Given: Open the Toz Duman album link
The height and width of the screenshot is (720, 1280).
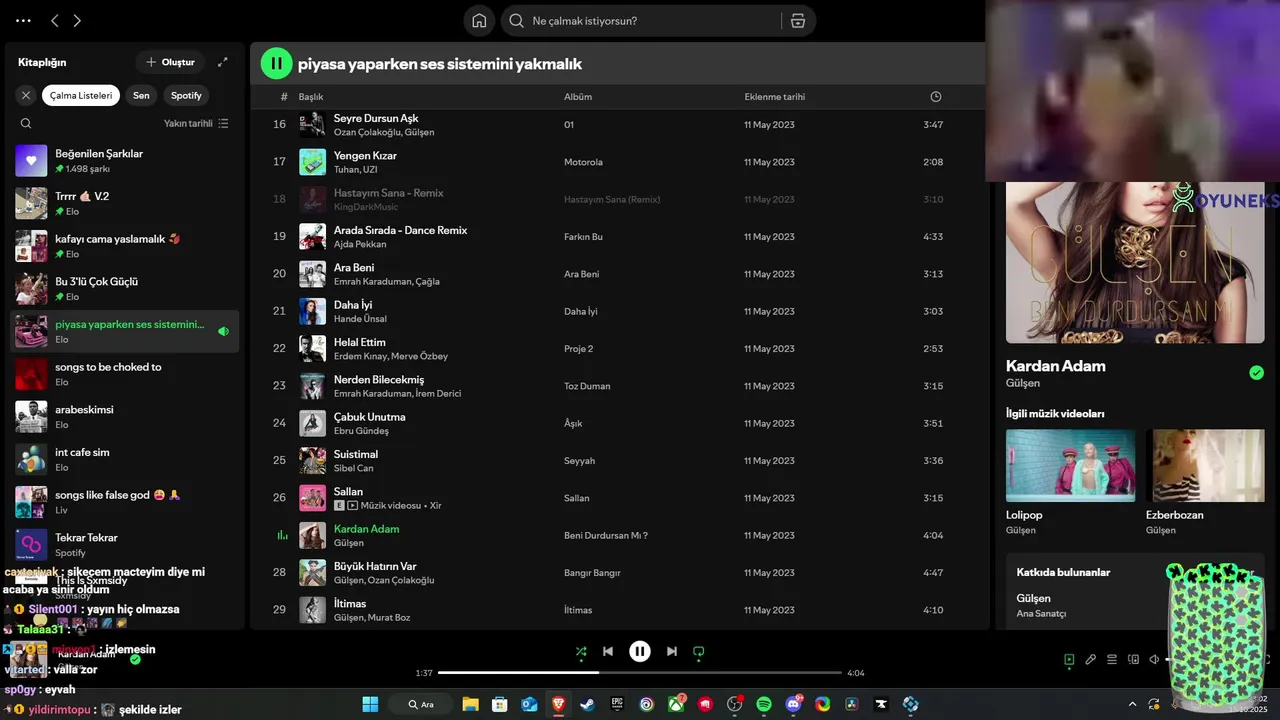Looking at the screenshot, I should 587,386.
